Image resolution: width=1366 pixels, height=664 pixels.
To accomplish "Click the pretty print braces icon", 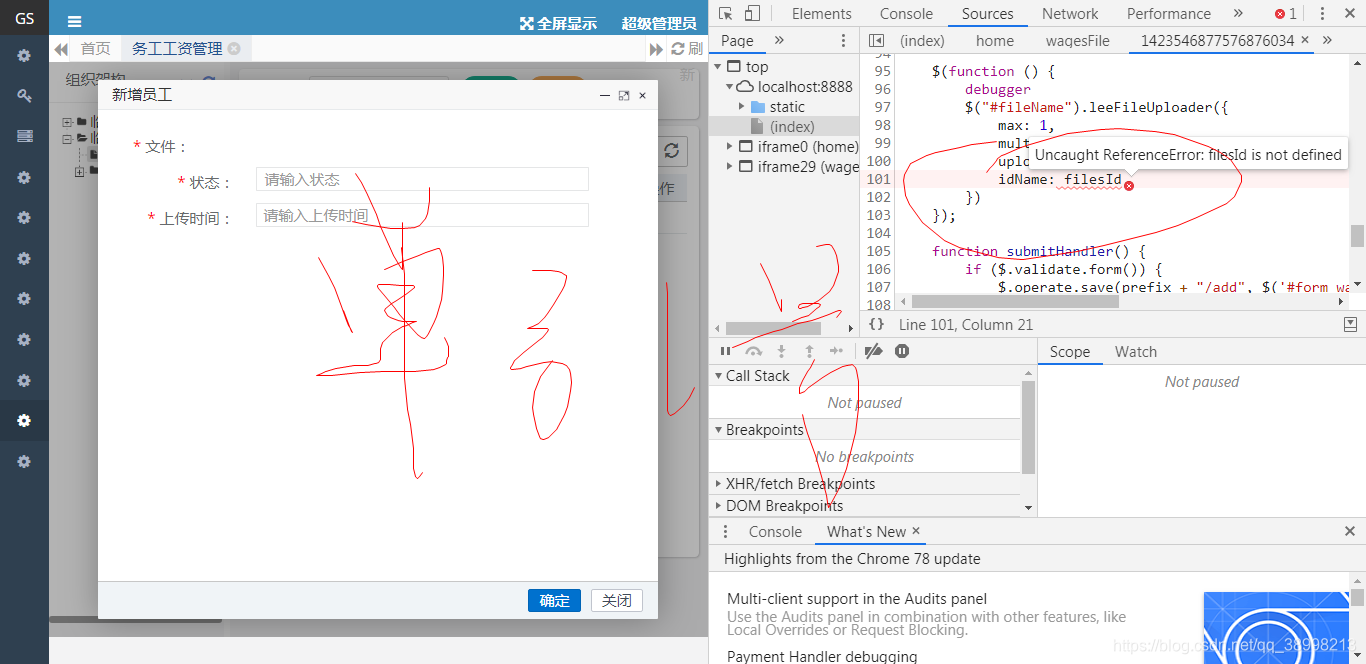I will [x=877, y=324].
